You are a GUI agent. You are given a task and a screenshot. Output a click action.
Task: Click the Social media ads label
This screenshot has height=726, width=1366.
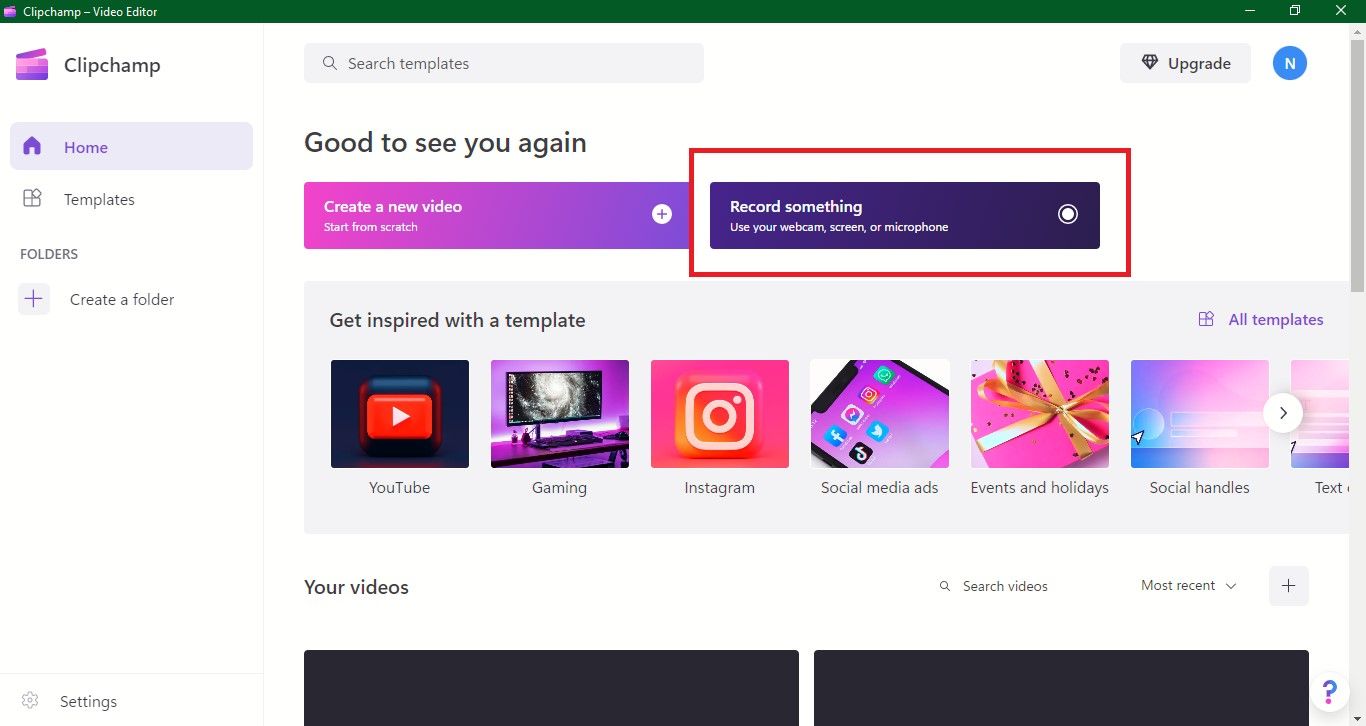click(880, 488)
